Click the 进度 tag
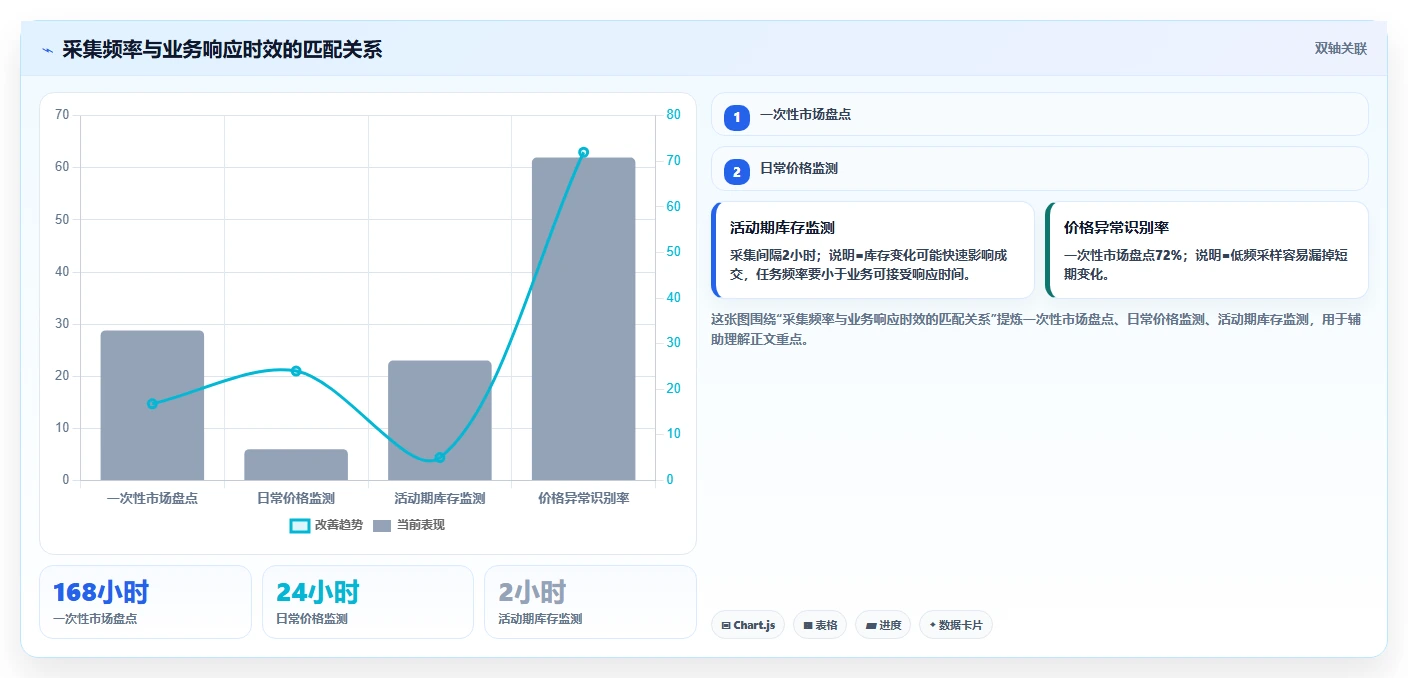 [883, 625]
